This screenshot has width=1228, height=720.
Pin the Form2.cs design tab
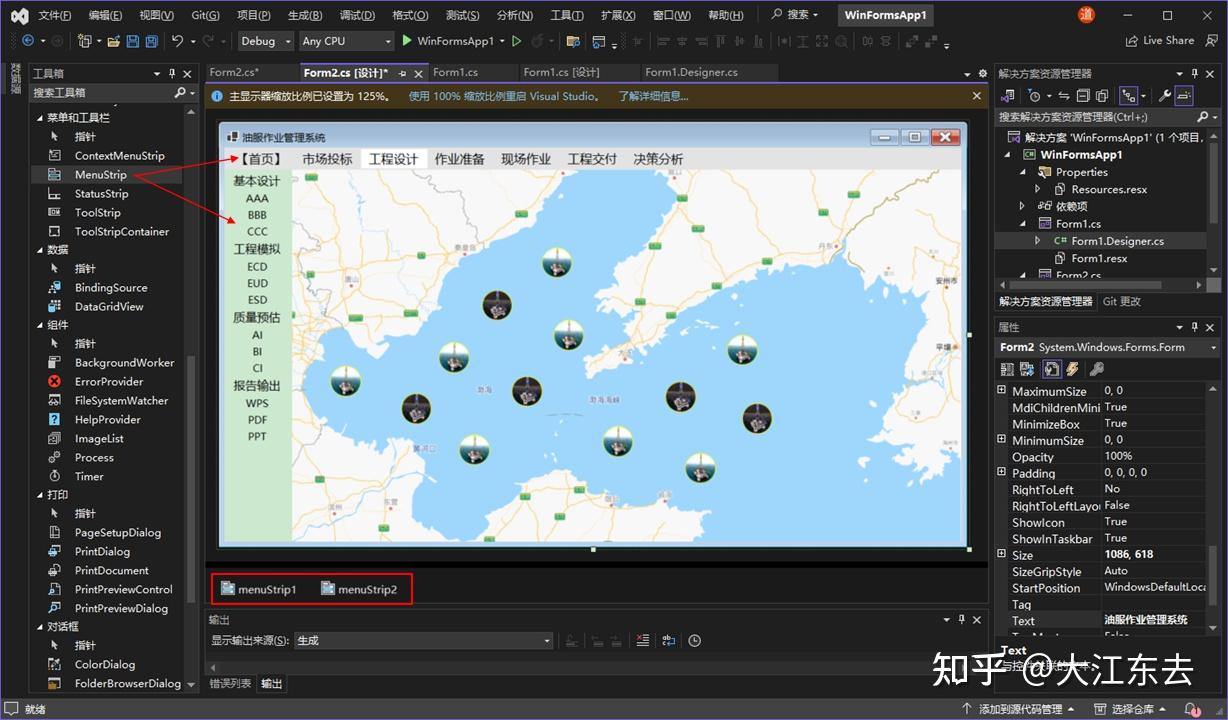click(x=403, y=73)
